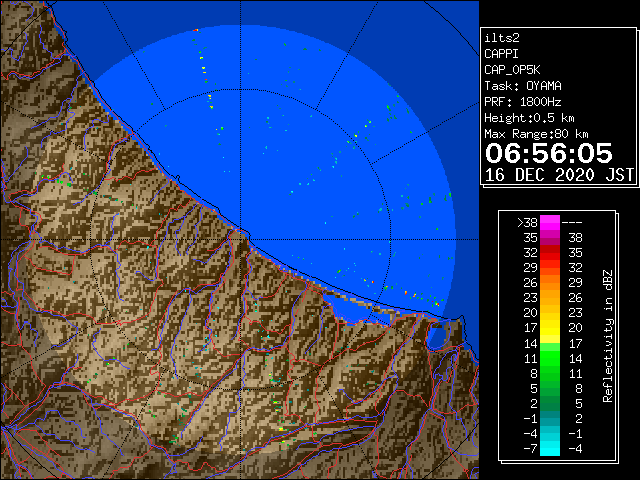Image resolution: width=640 pixels, height=480 pixels.
Task: Click the 'ilts2' label in the info box
Action: pos(502,38)
